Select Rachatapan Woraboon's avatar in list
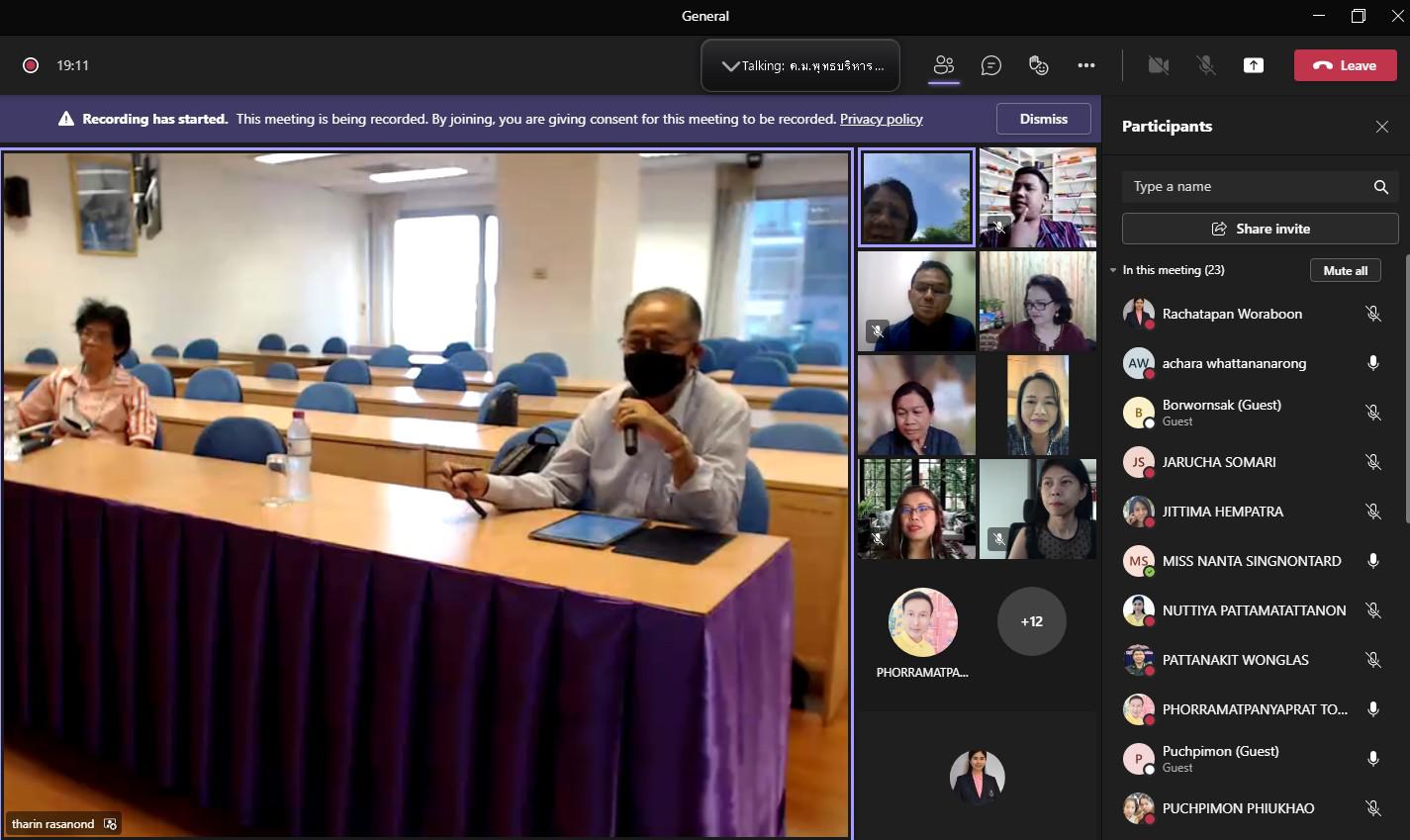 [x=1139, y=314]
